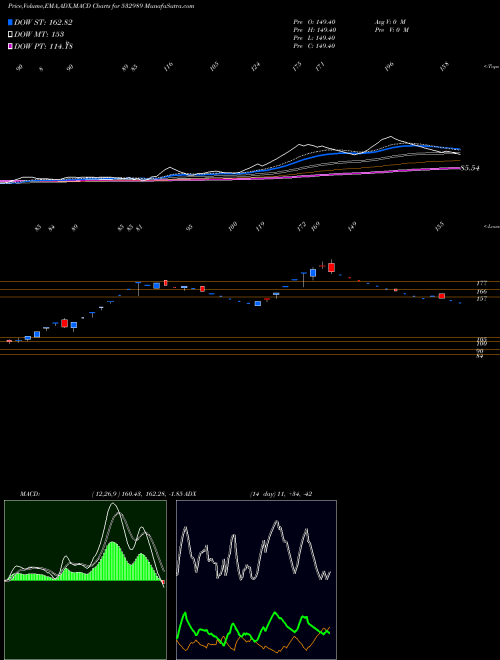Click the Pre V: 0 M text
This screenshot has width=500, height=660.
click(393, 30)
